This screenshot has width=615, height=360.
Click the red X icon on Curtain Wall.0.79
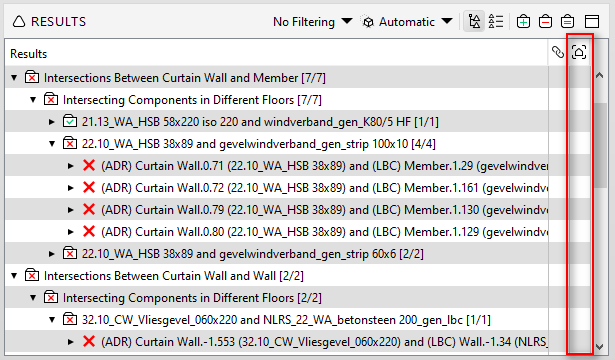tap(89, 209)
